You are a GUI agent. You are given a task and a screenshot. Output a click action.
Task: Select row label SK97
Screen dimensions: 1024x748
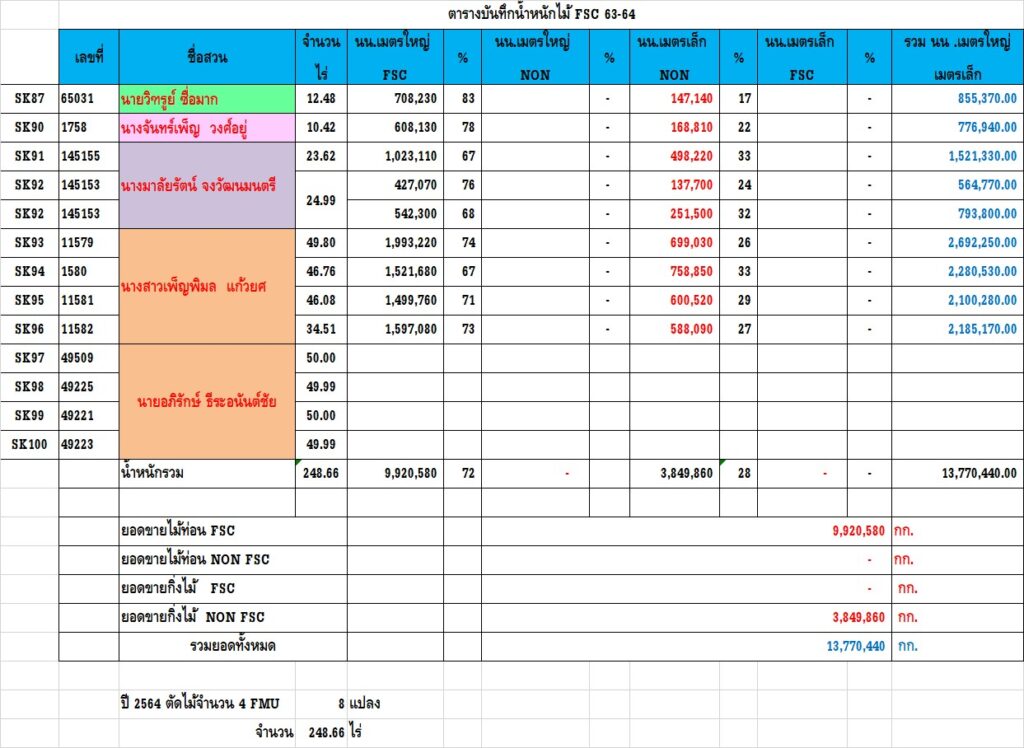29,358
